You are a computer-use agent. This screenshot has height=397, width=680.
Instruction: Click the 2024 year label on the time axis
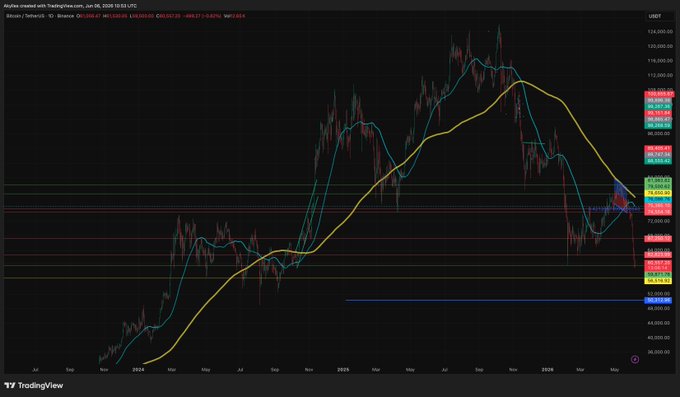(x=138, y=370)
